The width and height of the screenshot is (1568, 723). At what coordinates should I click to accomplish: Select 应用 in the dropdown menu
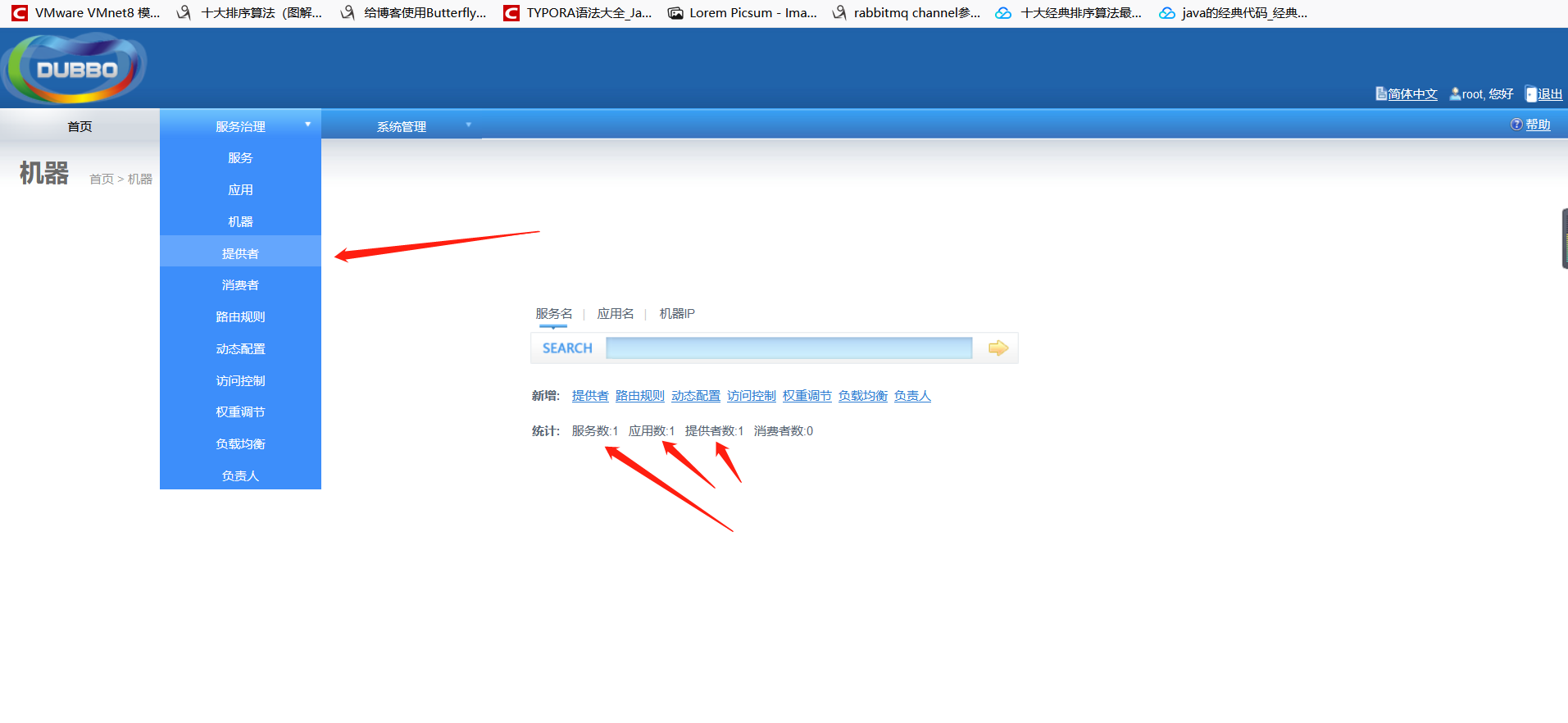click(240, 190)
